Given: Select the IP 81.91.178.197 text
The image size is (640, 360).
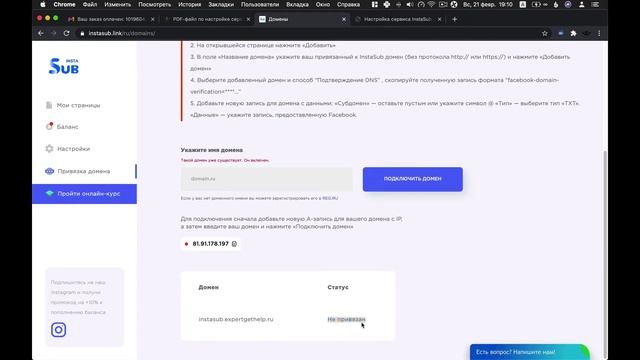Looking at the screenshot, I should coord(211,244).
